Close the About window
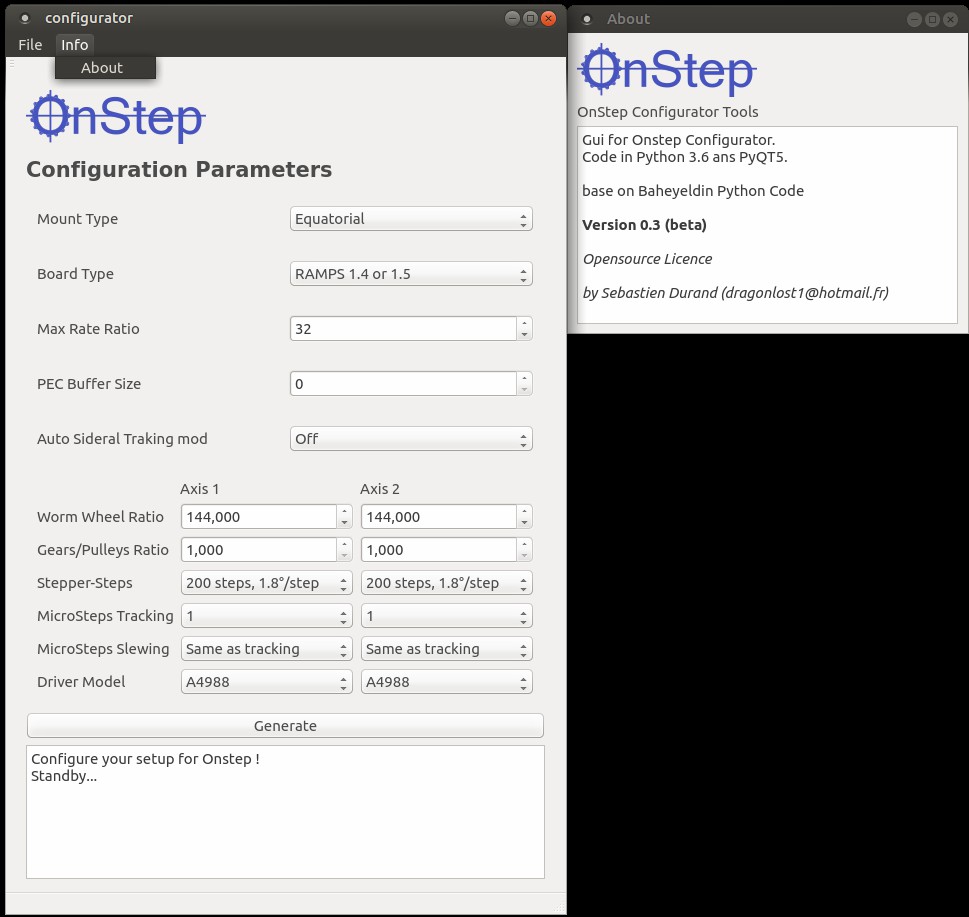 (x=950, y=20)
